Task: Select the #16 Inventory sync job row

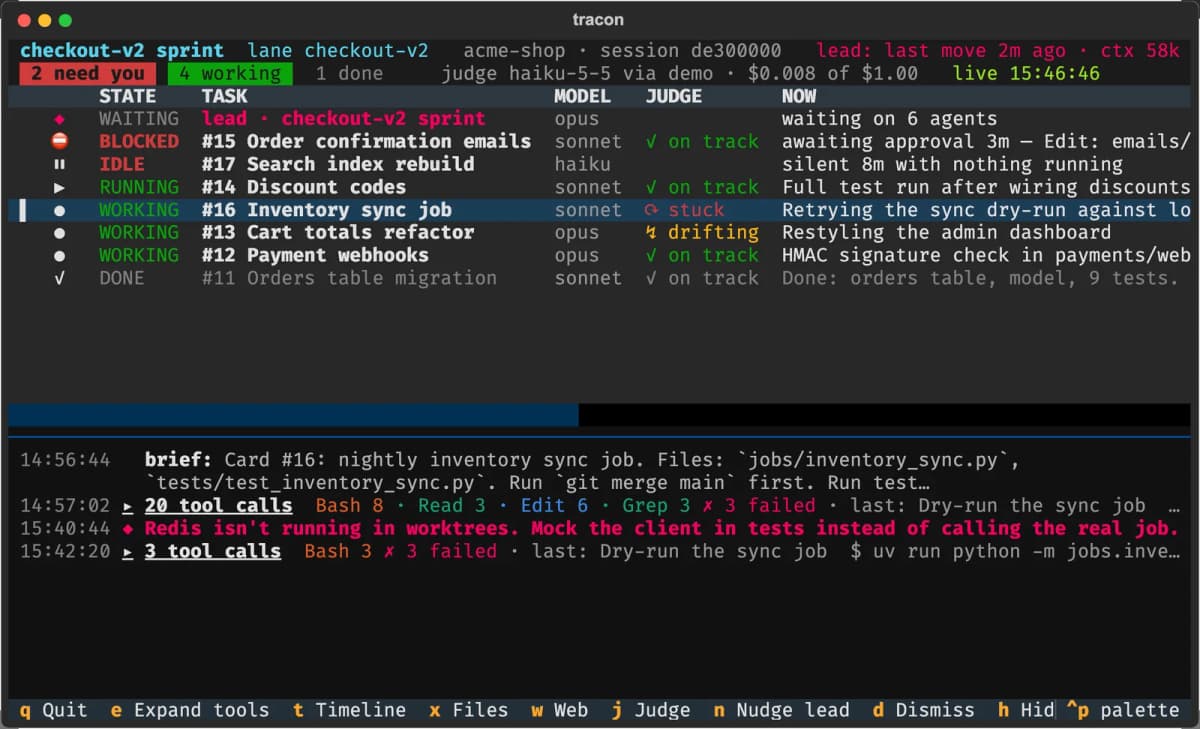Action: [600, 210]
